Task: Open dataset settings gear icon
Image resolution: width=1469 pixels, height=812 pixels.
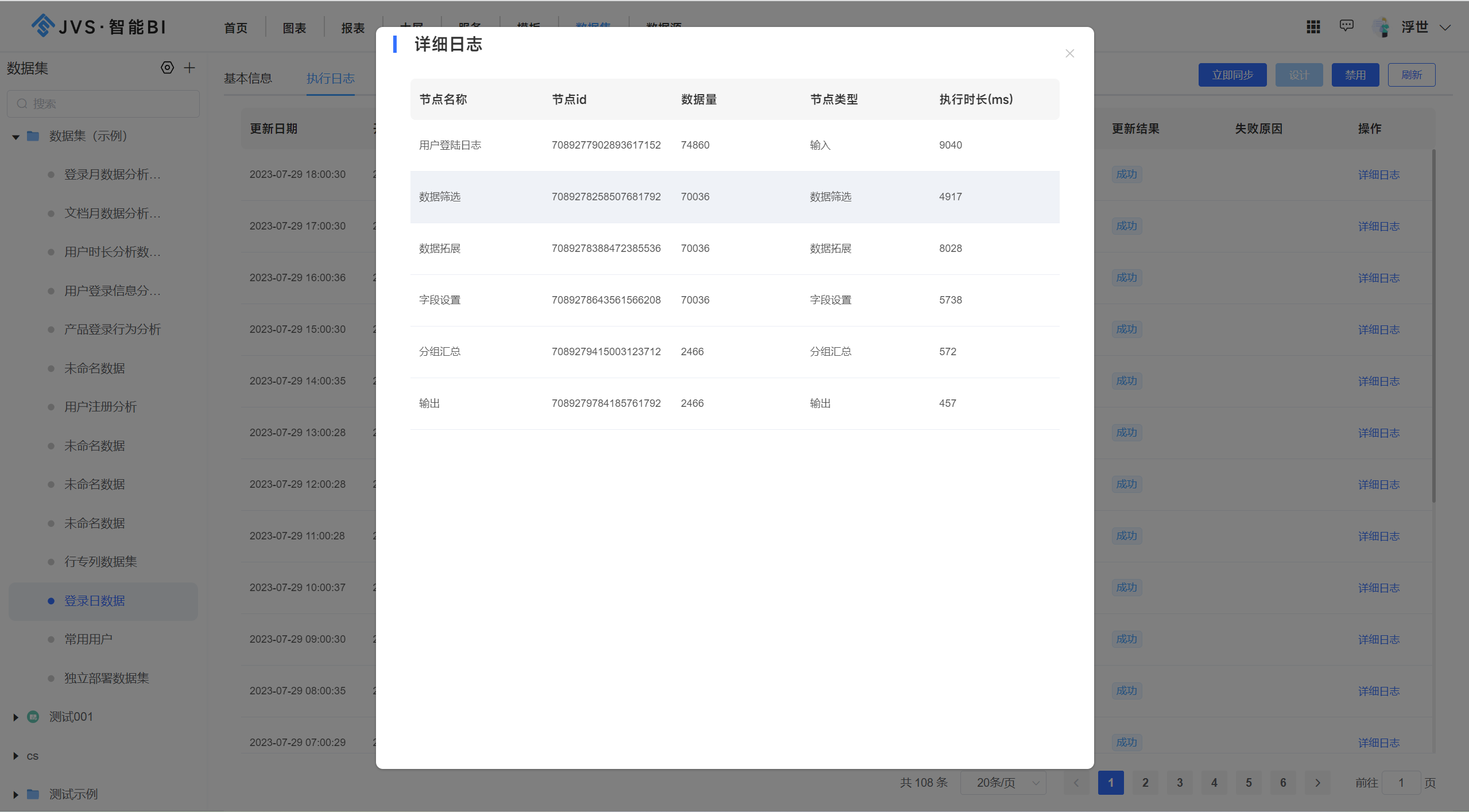Action: point(166,68)
